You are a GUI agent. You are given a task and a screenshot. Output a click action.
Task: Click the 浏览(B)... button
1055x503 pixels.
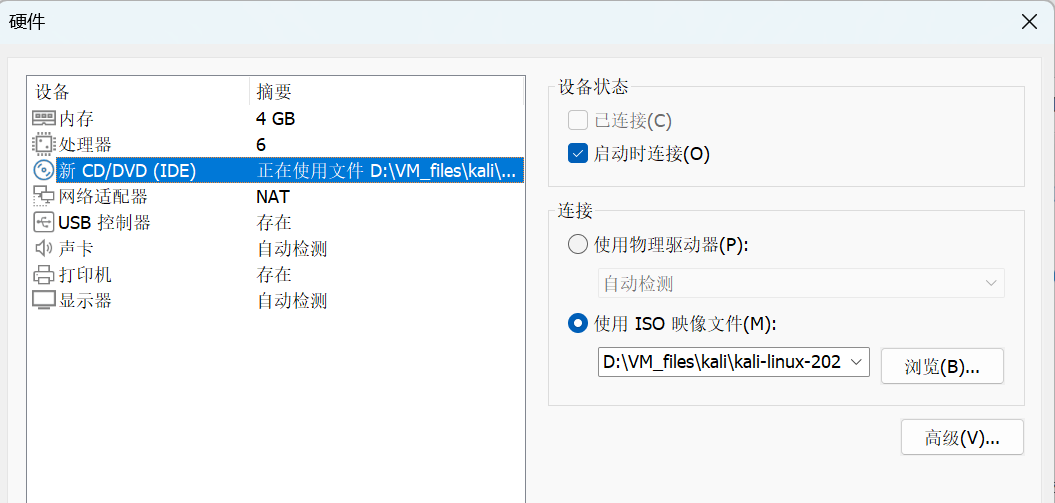pos(941,367)
